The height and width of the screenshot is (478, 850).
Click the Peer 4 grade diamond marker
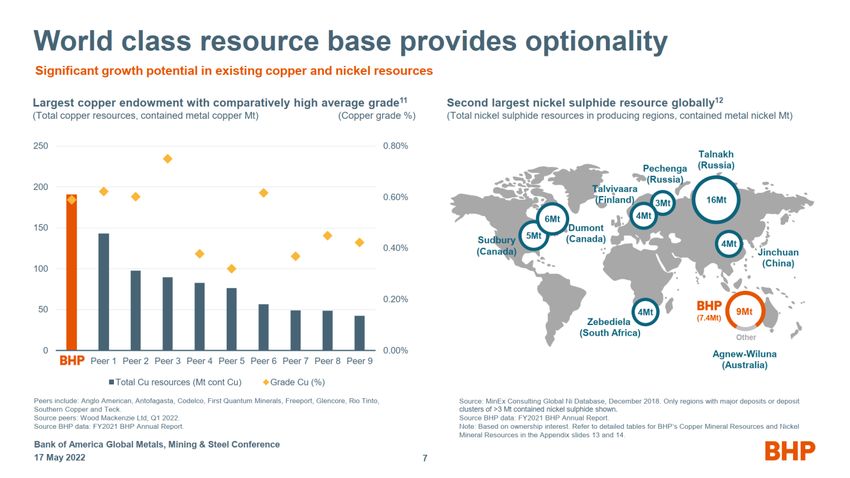pos(199,254)
